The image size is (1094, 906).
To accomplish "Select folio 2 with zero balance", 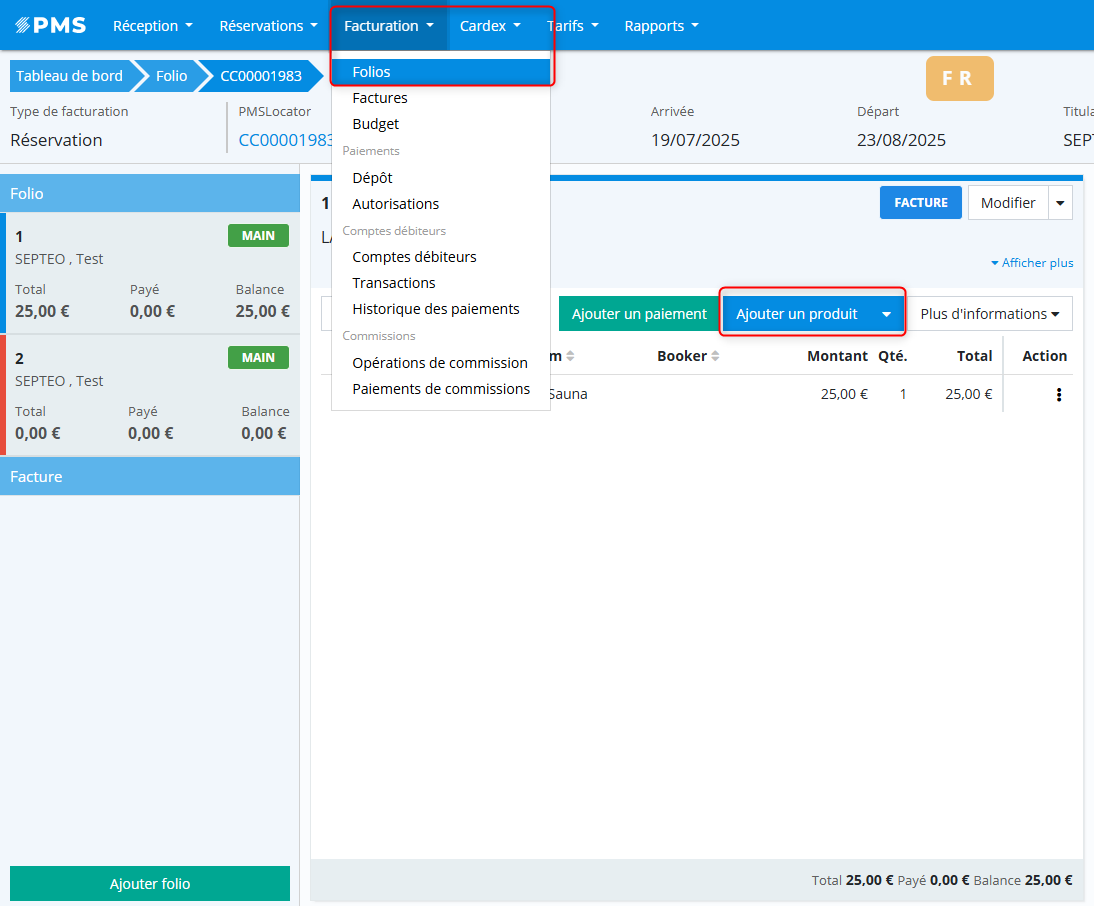I will click(152, 395).
